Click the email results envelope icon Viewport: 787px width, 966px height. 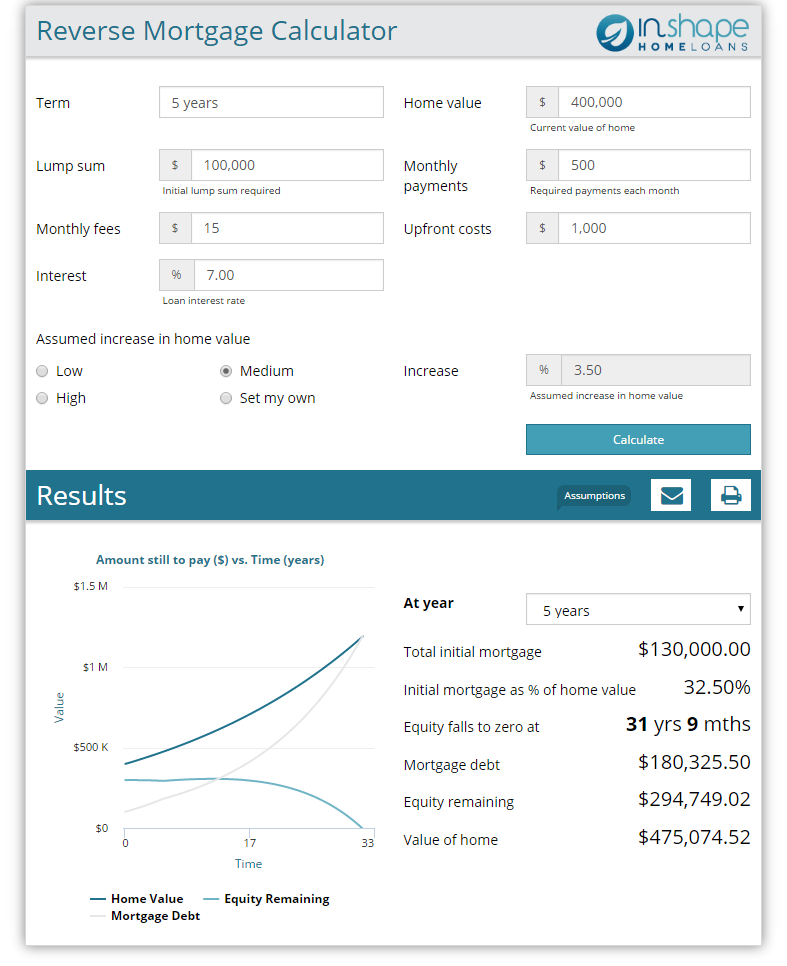click(x=670, y=495)
